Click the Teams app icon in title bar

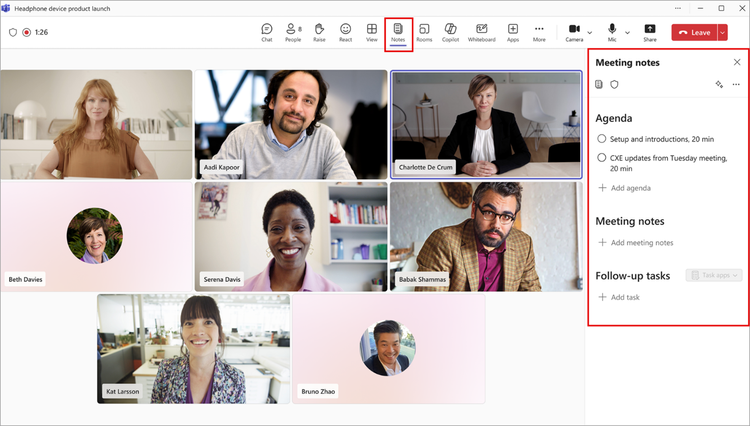(x=6, y=8)
